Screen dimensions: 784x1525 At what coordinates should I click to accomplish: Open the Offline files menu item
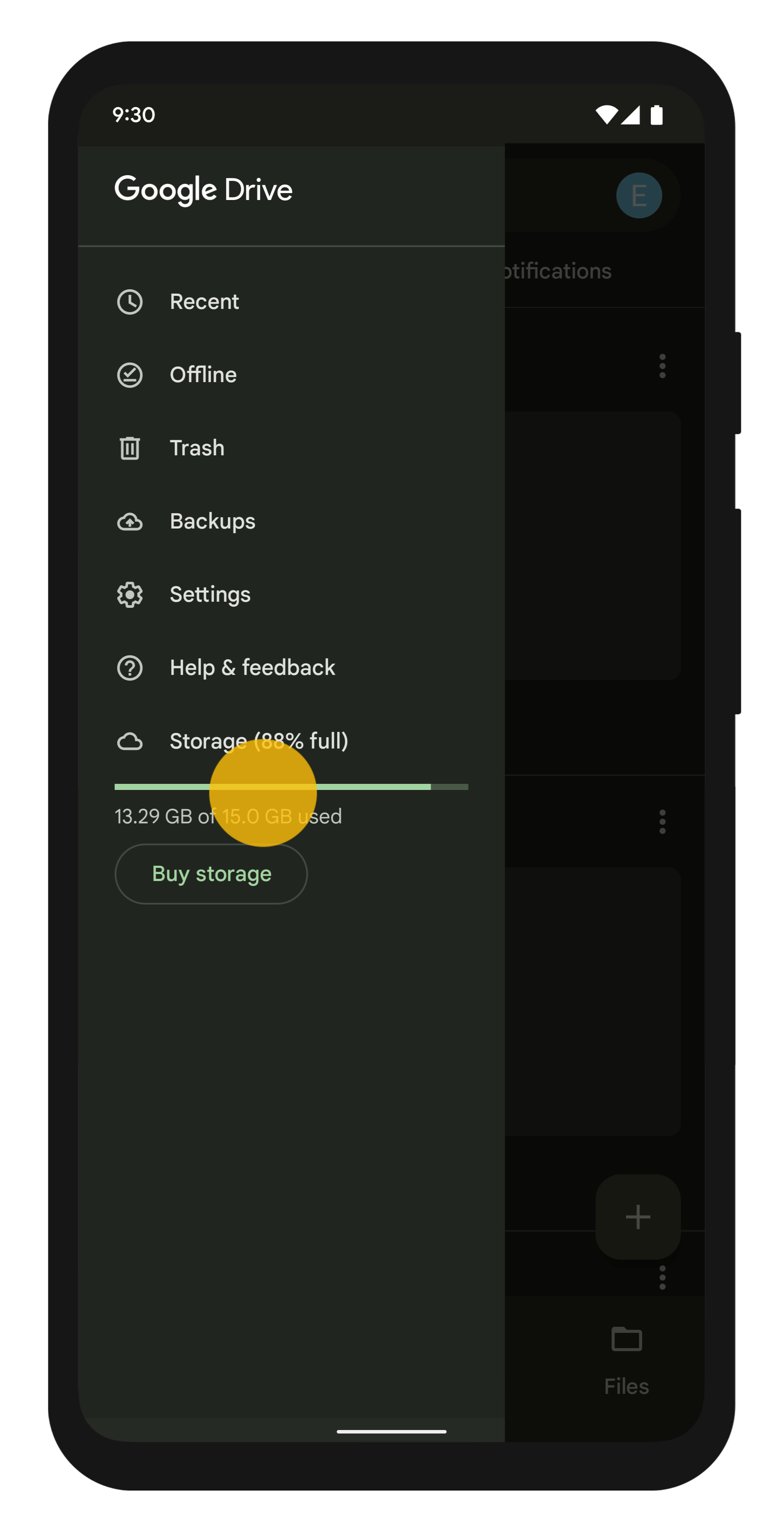[203, 375]
